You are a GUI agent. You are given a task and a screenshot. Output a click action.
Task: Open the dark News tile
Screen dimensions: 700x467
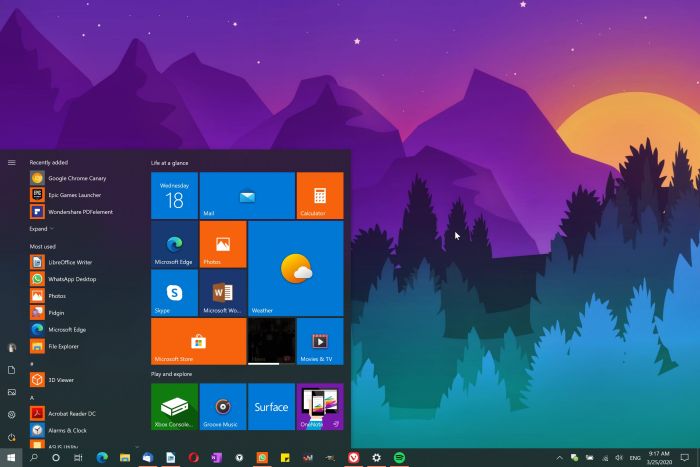pos(271,342)
